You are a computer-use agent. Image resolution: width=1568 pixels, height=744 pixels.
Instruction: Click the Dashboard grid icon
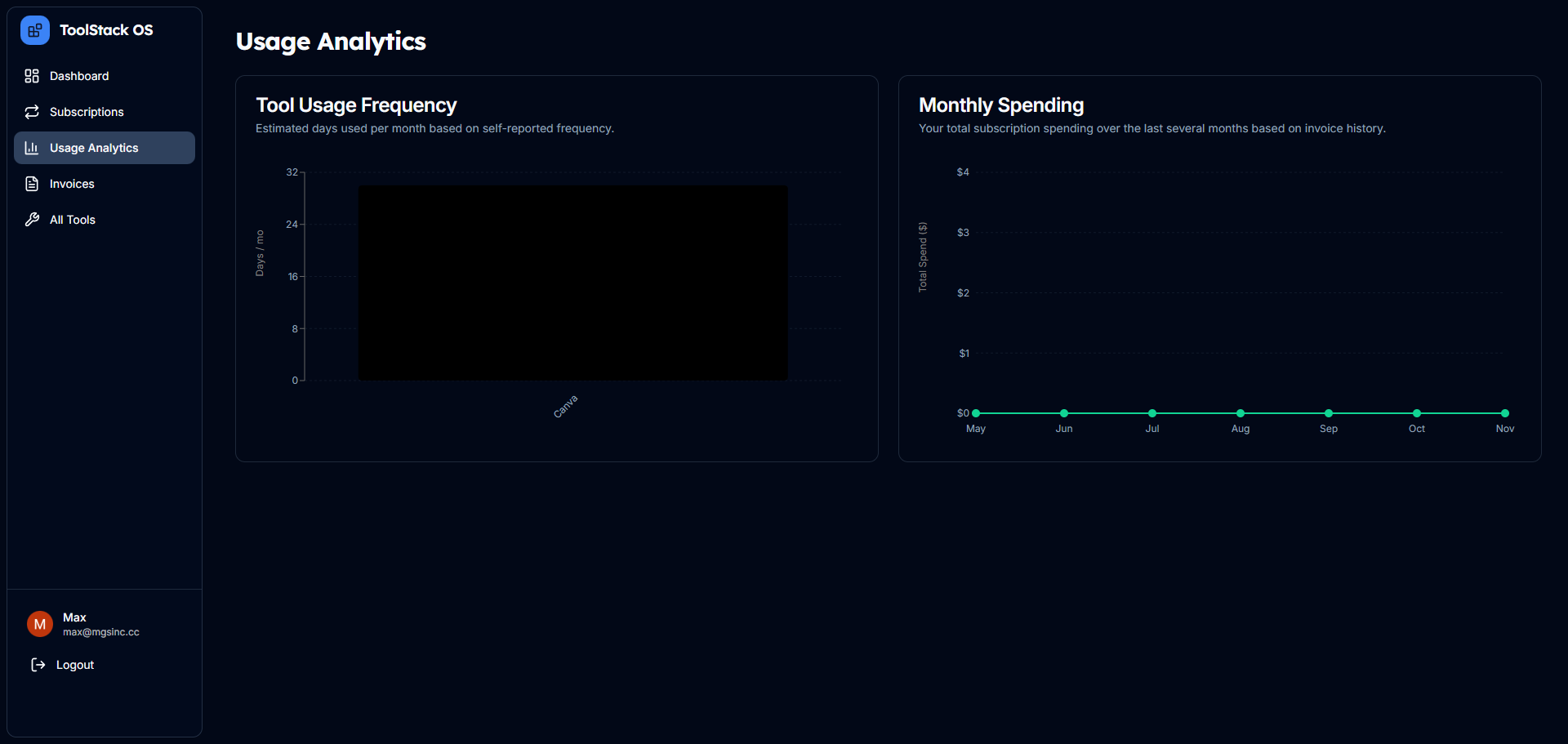[x=32, y=76]
